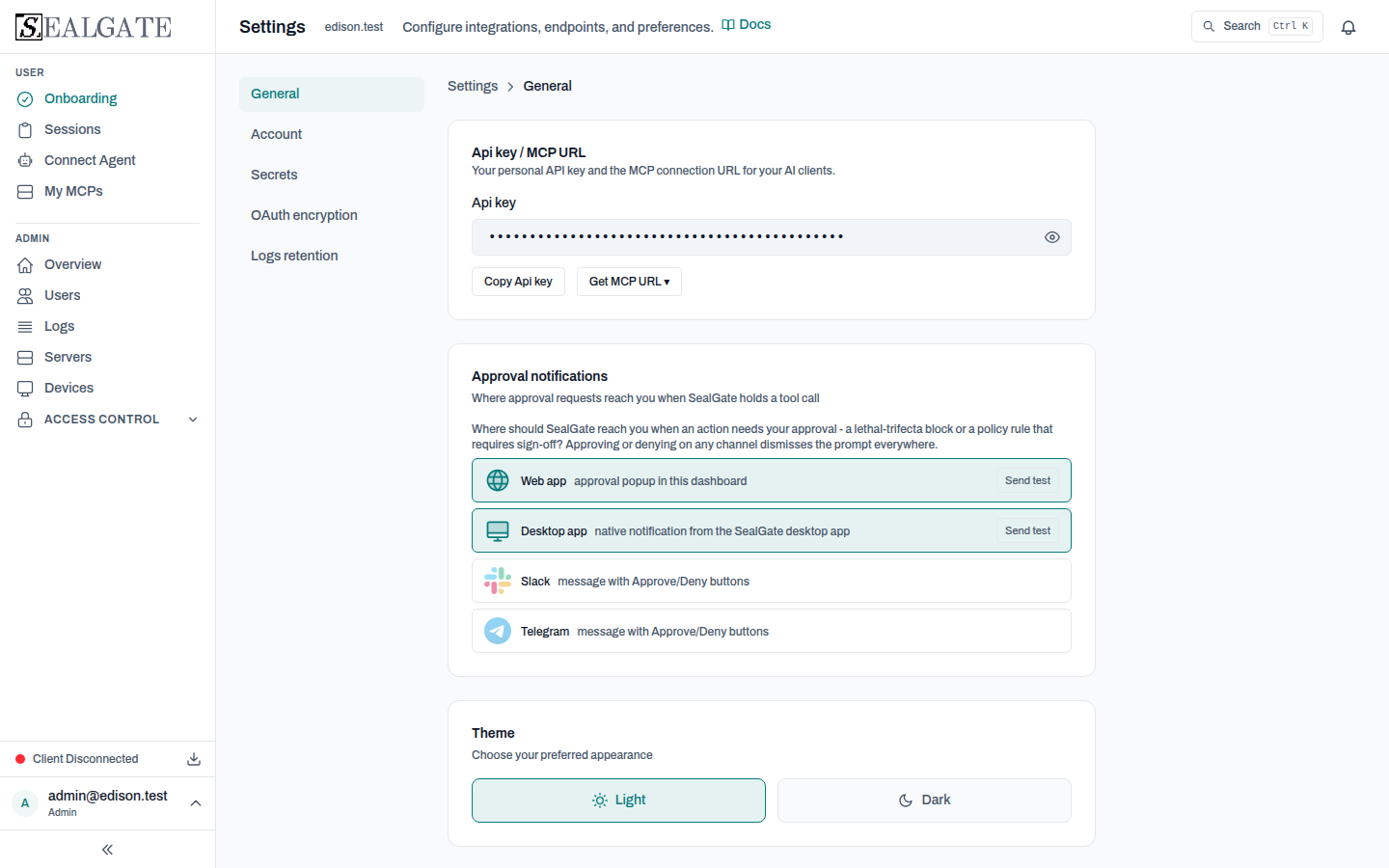This screenshot has width=1389, height=868.
Task: Click the Users people icon
Action: tap(25, 295)
